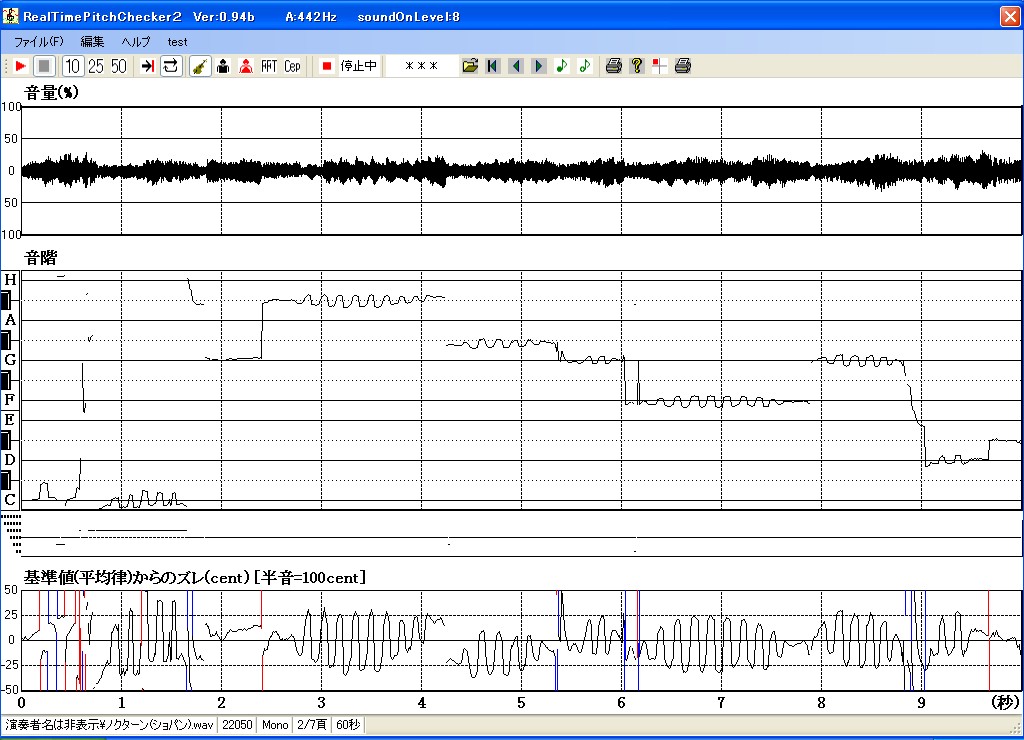Click the 2/7頁 page indicator

point(312,725)
